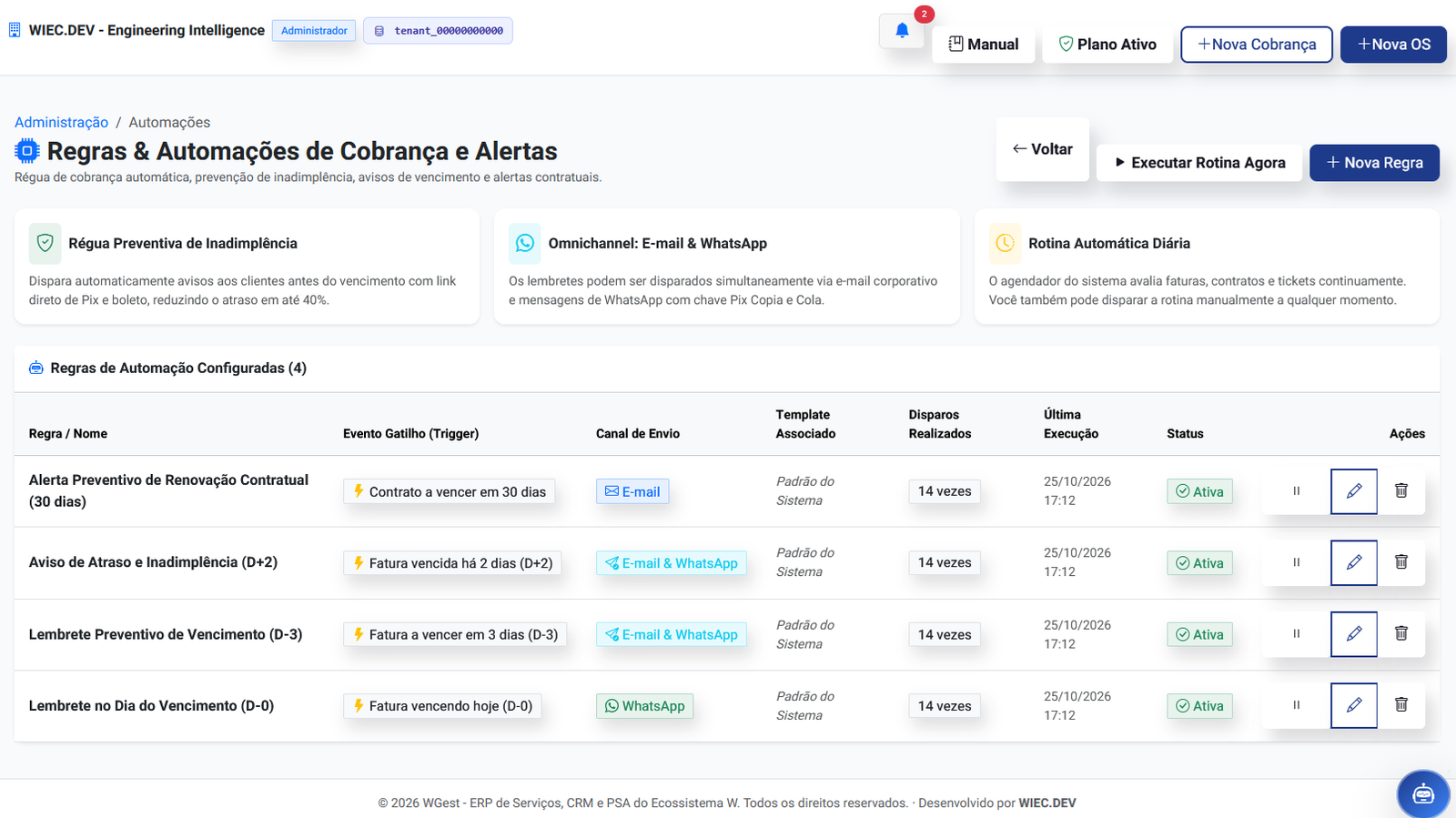
Task: Pause the Aviso de Atraso e Inadimplência rule
Action: click(x=1297, y=562)
